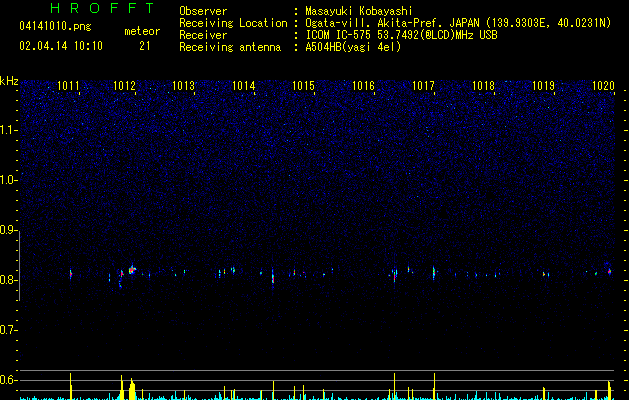Click the date stamp 02.04.14 10:10
This screenshot has width=629, height=400.
(x=61, y=46)
